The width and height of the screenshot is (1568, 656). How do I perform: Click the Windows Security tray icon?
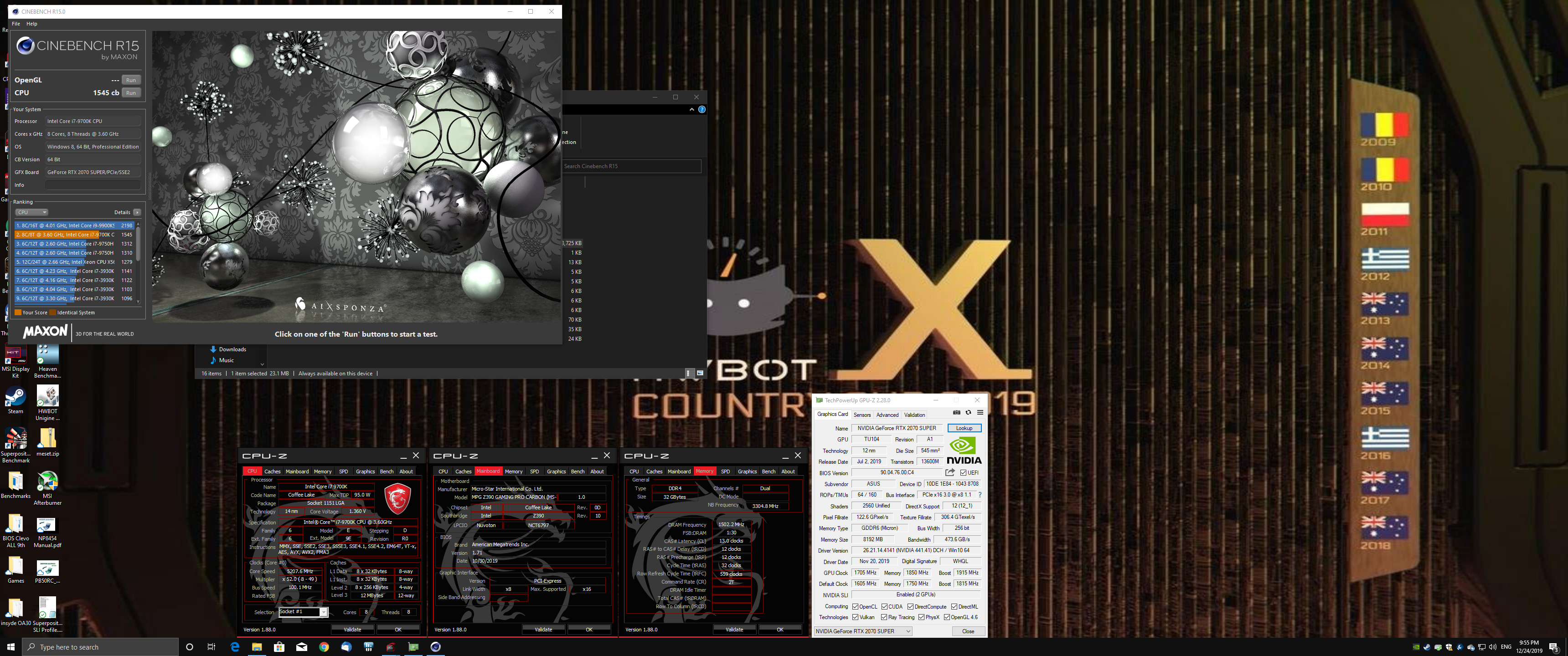coord(1449,647)
